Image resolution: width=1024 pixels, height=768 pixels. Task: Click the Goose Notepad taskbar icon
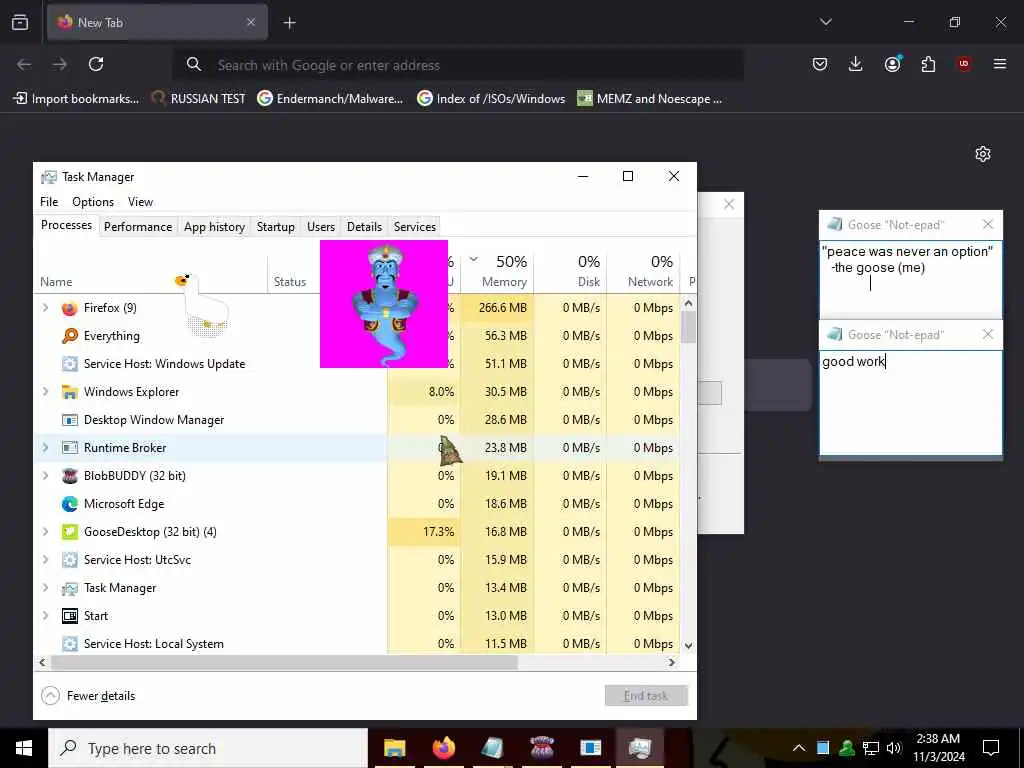492,748
